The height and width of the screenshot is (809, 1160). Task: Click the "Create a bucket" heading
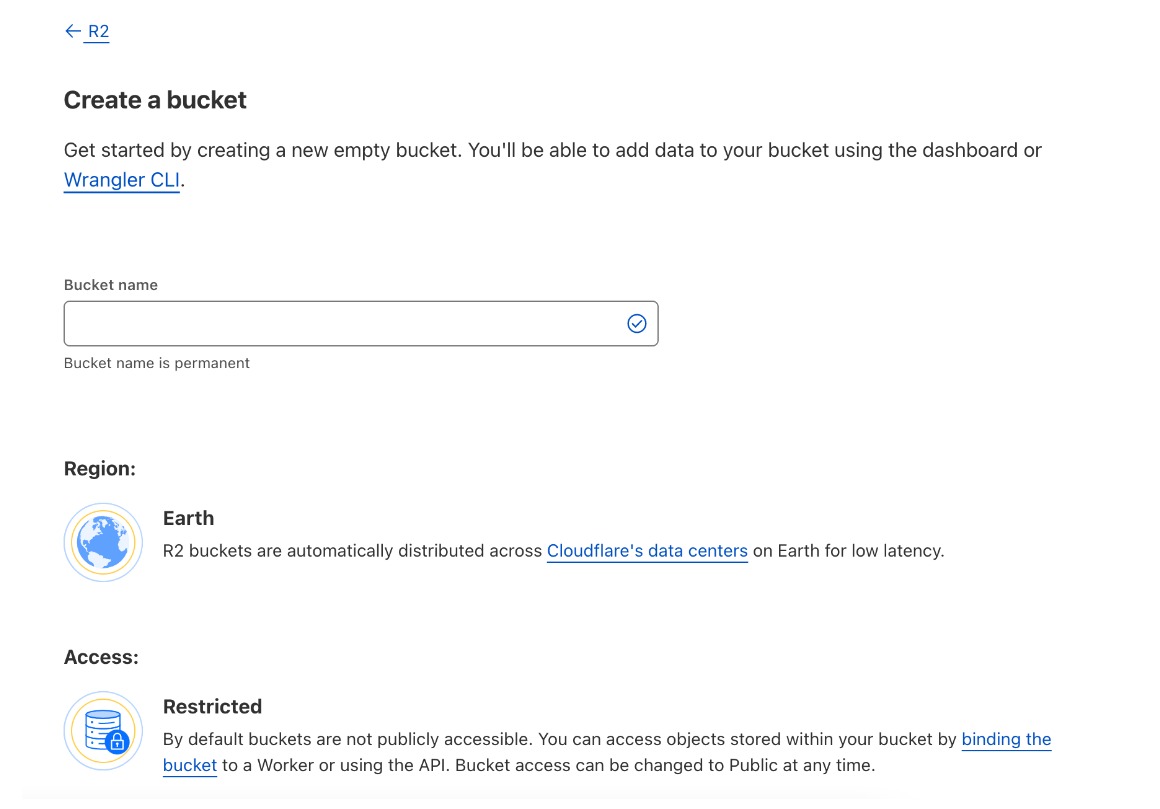(x=155, y=100)
